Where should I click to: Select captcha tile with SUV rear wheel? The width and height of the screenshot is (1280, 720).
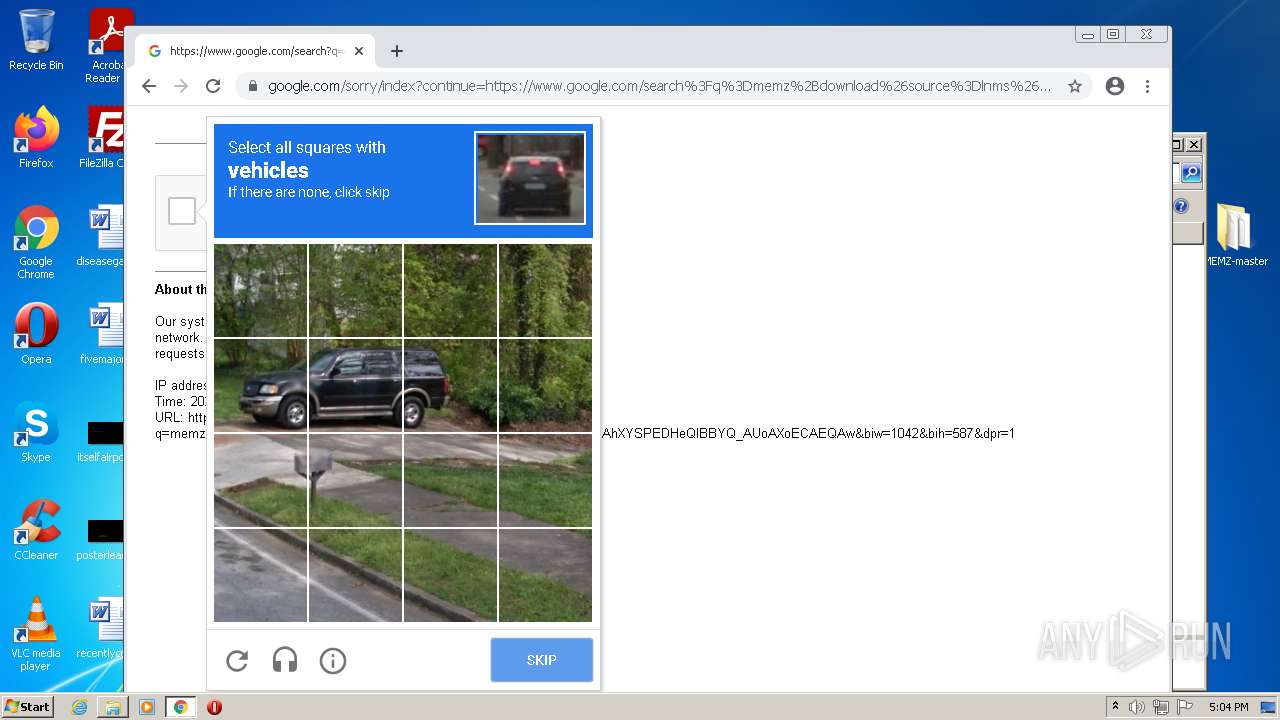point(450,385)
